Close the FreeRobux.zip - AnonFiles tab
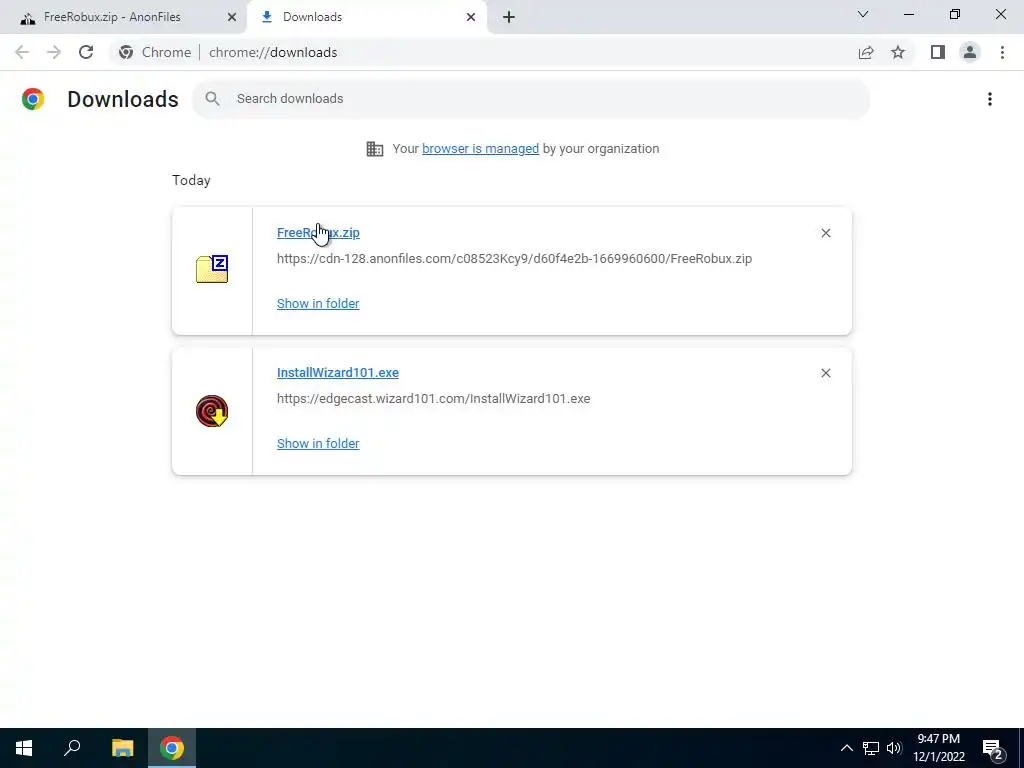This screenshot has width=1024, height=768. tap(232, 17)
